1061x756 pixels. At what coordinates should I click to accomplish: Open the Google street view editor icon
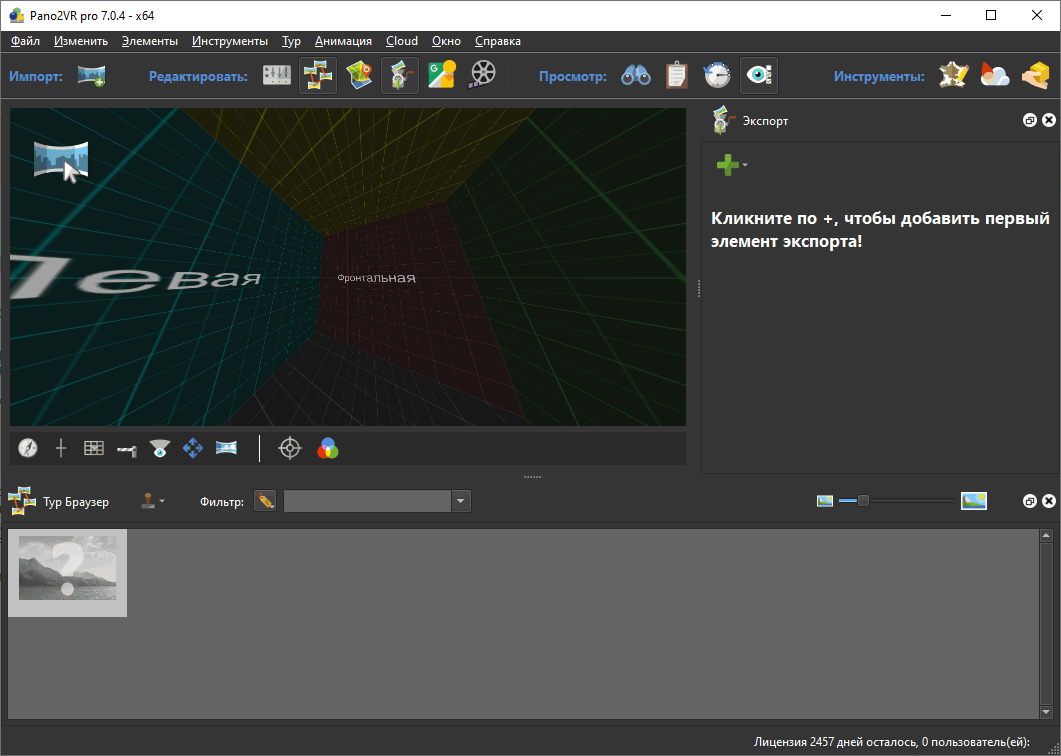441,76
